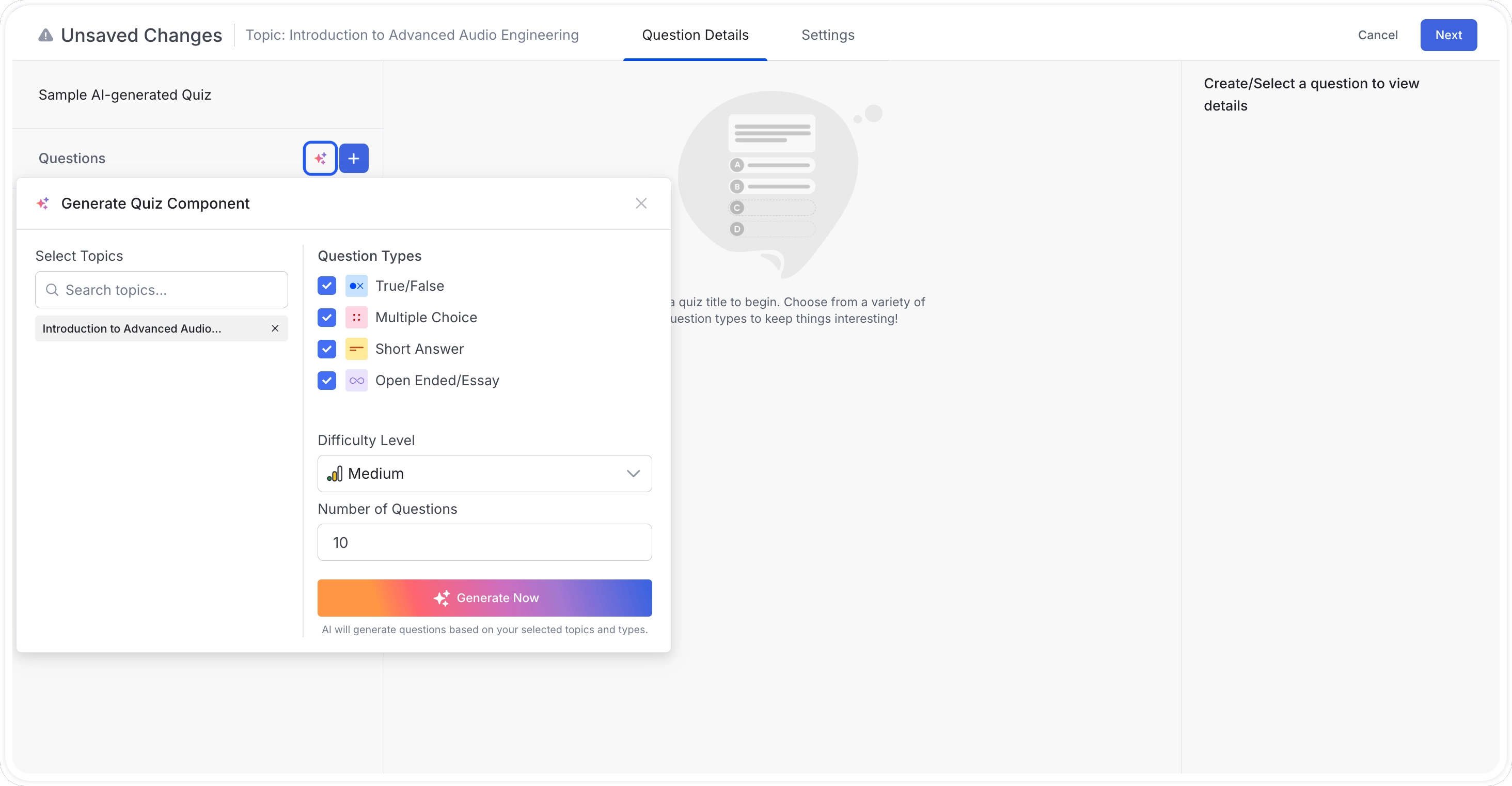Image resolution: width=1512 pixels, height=786 pixels.
Task: Click the Unsaved Changes warning triangle icon
Action: click(x=45, y=35)
